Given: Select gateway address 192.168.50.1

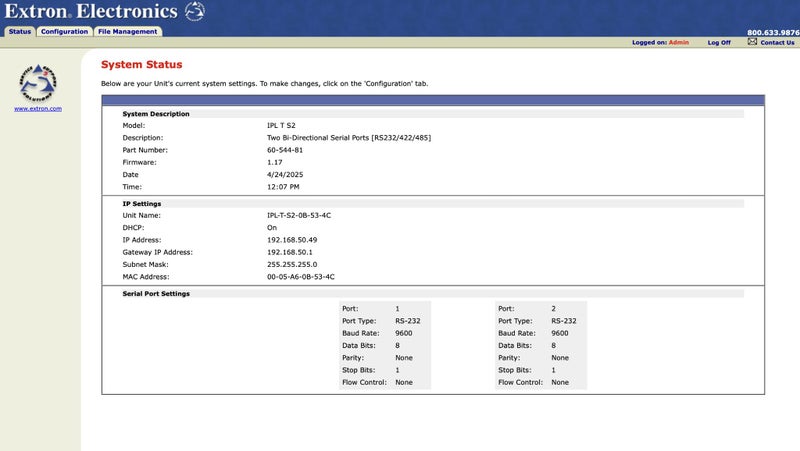Looking at the screenshot, I should [290, 252].
